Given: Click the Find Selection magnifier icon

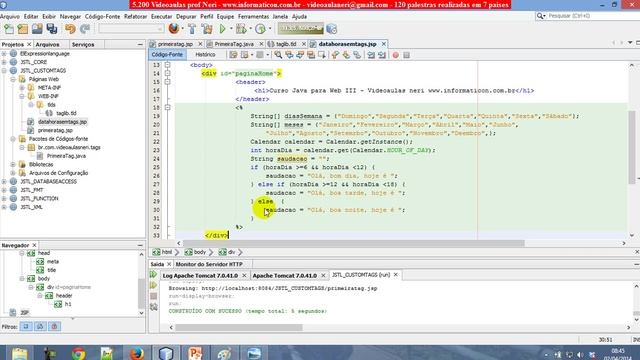Looking at the screenshot, I should click(278, 55).
